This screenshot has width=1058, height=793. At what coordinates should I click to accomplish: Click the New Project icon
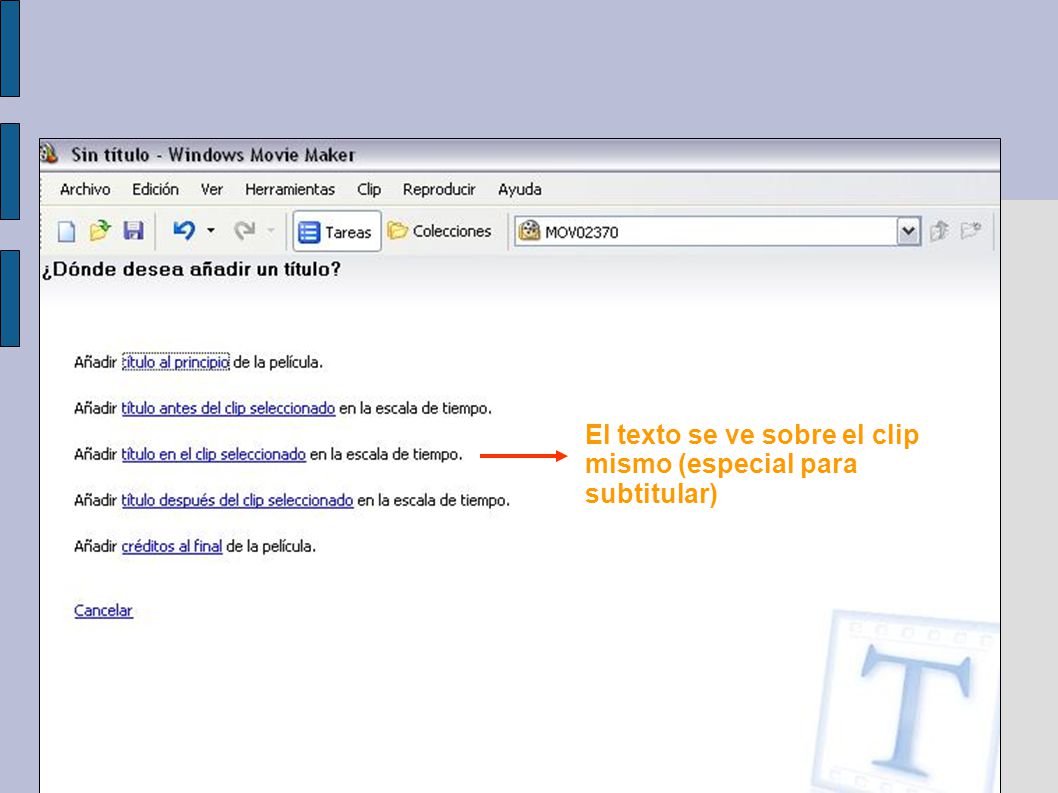point(66,231)
